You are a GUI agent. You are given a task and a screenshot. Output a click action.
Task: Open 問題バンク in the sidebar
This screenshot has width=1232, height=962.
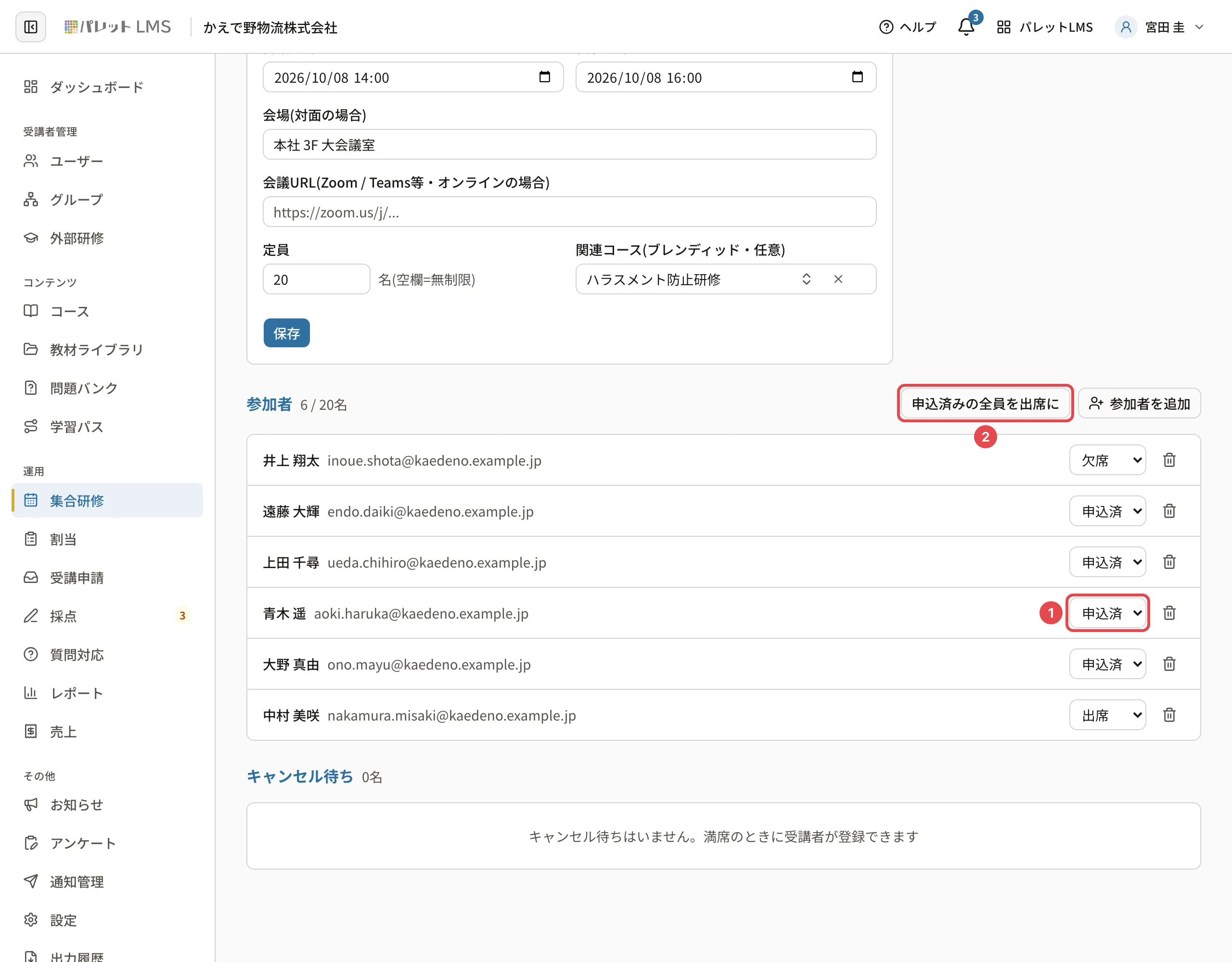pos(107,388)
